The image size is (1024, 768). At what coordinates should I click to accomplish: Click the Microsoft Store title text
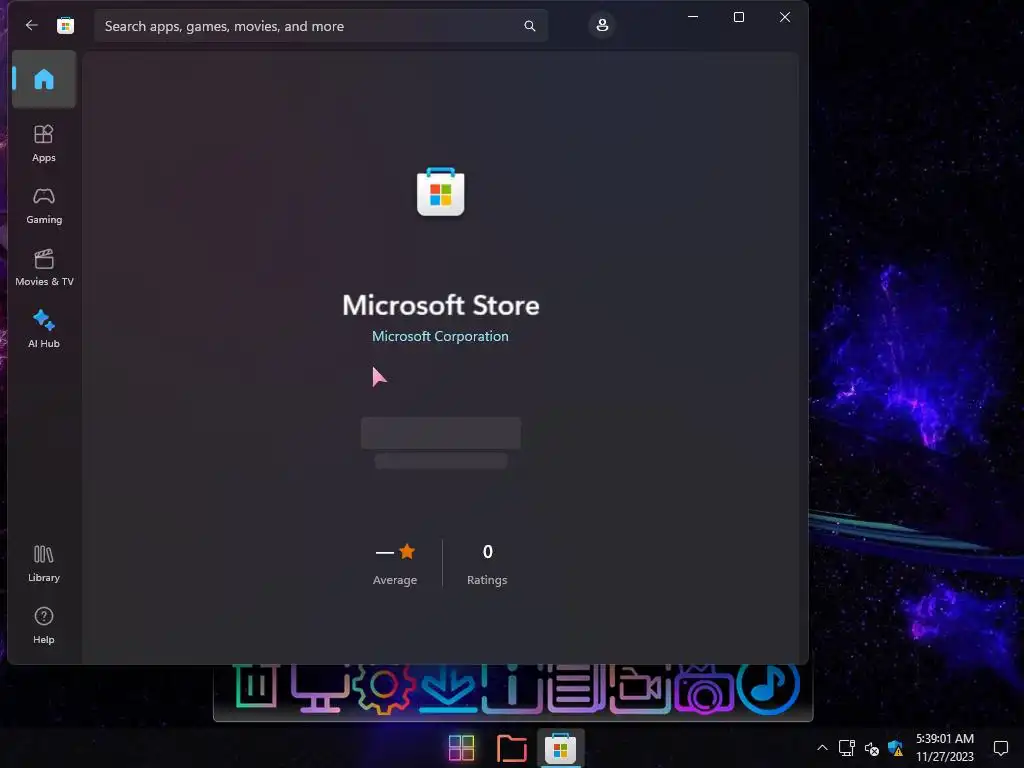(x=441, y=305)
